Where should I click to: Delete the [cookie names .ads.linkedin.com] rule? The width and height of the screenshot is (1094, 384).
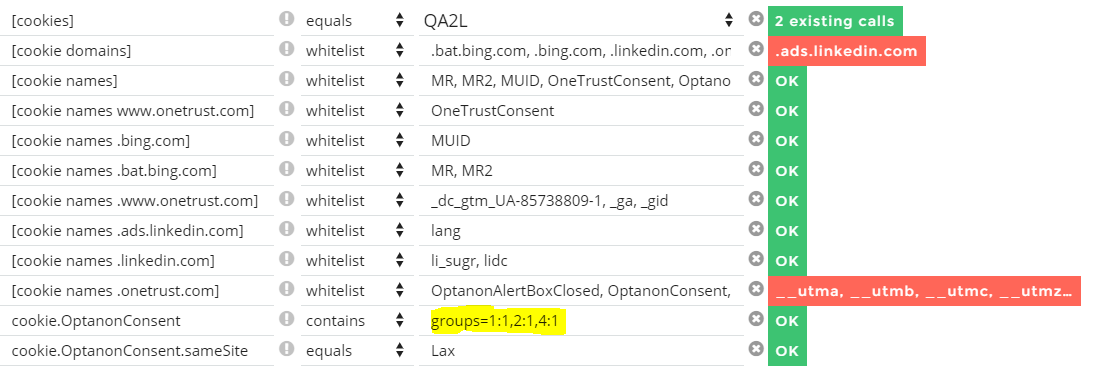[x=756, y=228]
